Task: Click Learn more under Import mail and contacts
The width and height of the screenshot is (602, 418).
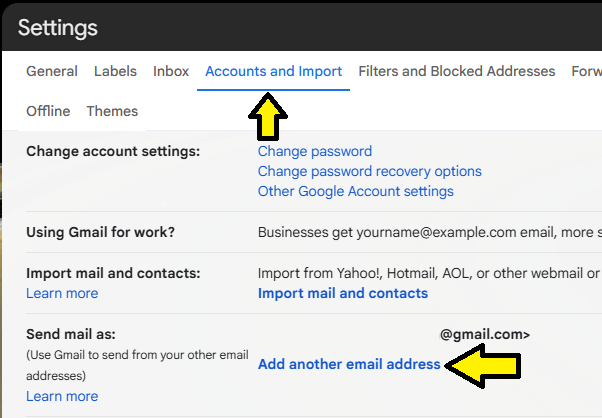Action: click(x=62, y=294)
